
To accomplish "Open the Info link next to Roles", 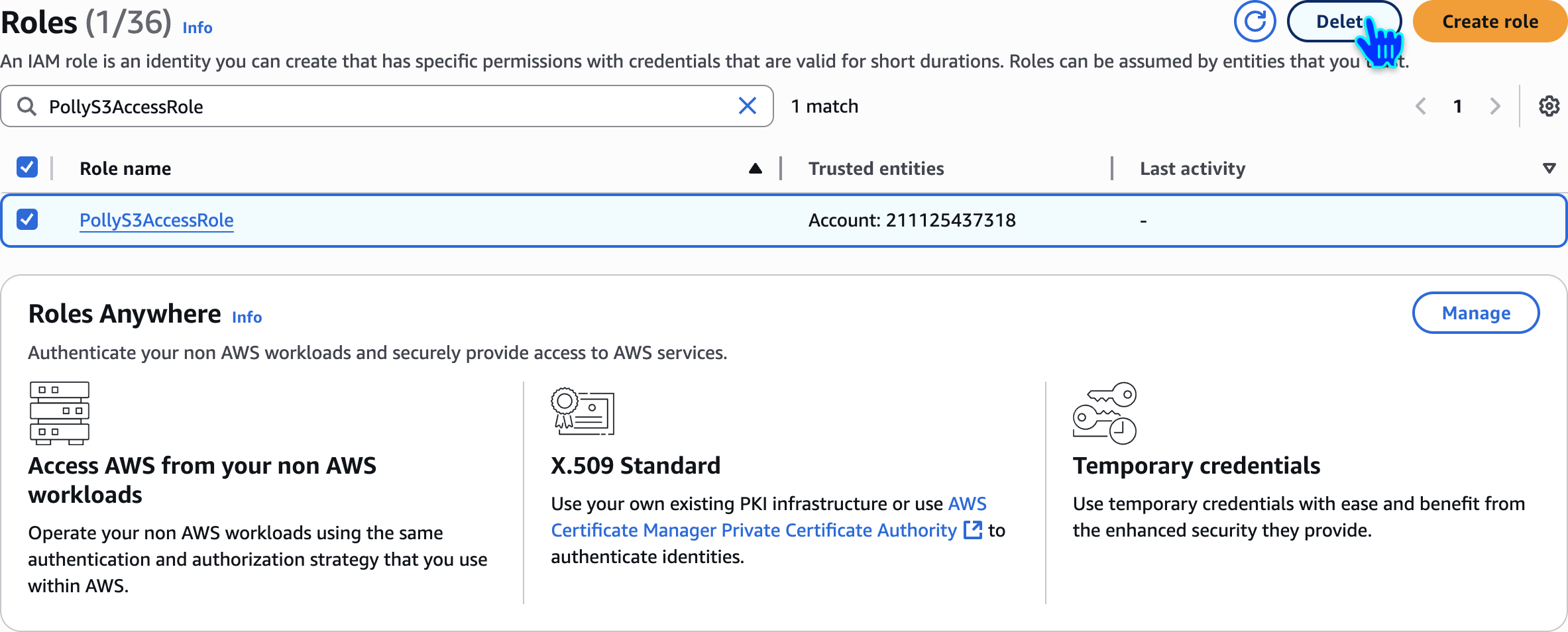I will click(x=197, y=28).
